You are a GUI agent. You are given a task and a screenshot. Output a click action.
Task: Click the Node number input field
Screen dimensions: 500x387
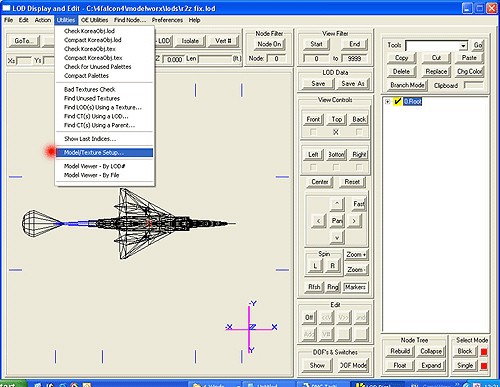[276, 59]
